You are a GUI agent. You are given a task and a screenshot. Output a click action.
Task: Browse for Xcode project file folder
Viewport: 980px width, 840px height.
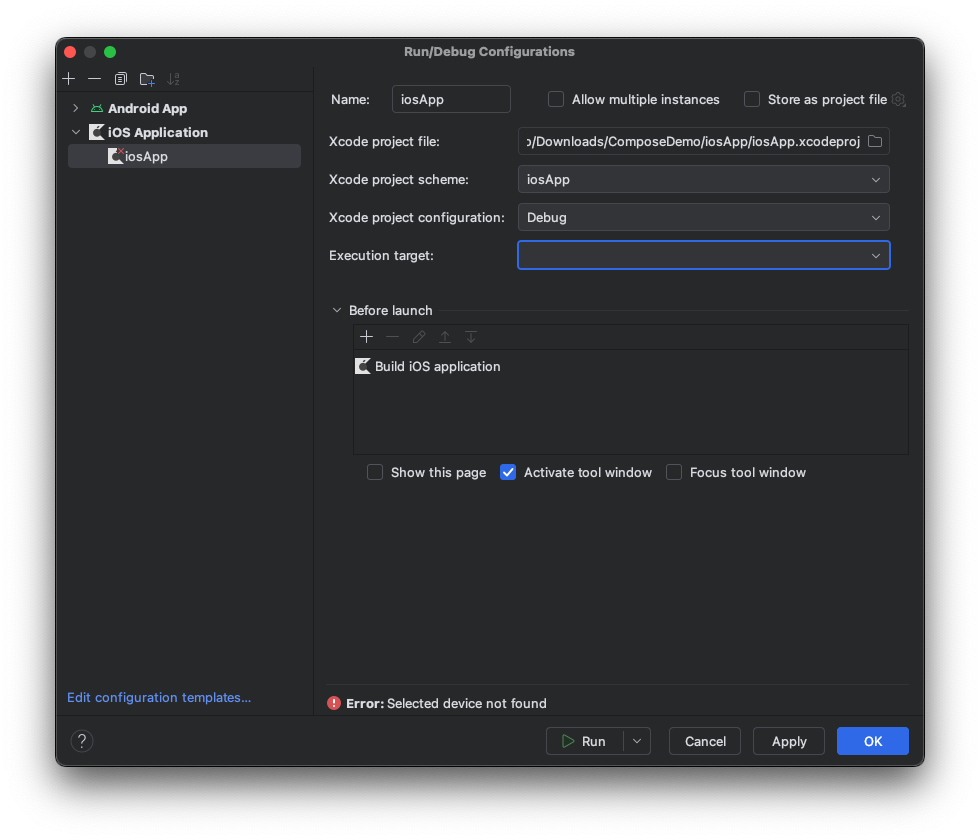pos(875,141)
